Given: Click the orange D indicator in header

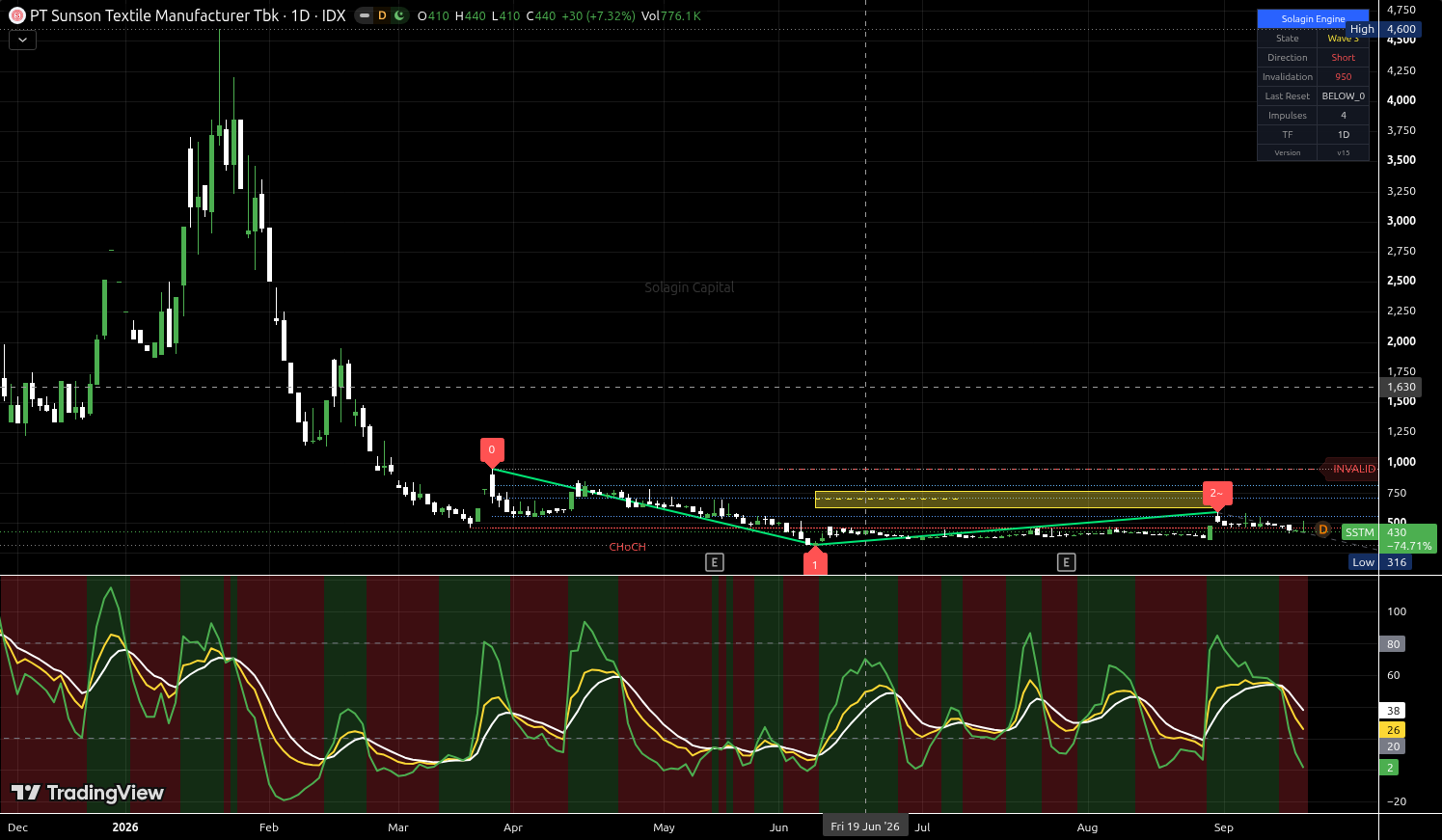Looking at the screenshot, I should coord(382,16).
